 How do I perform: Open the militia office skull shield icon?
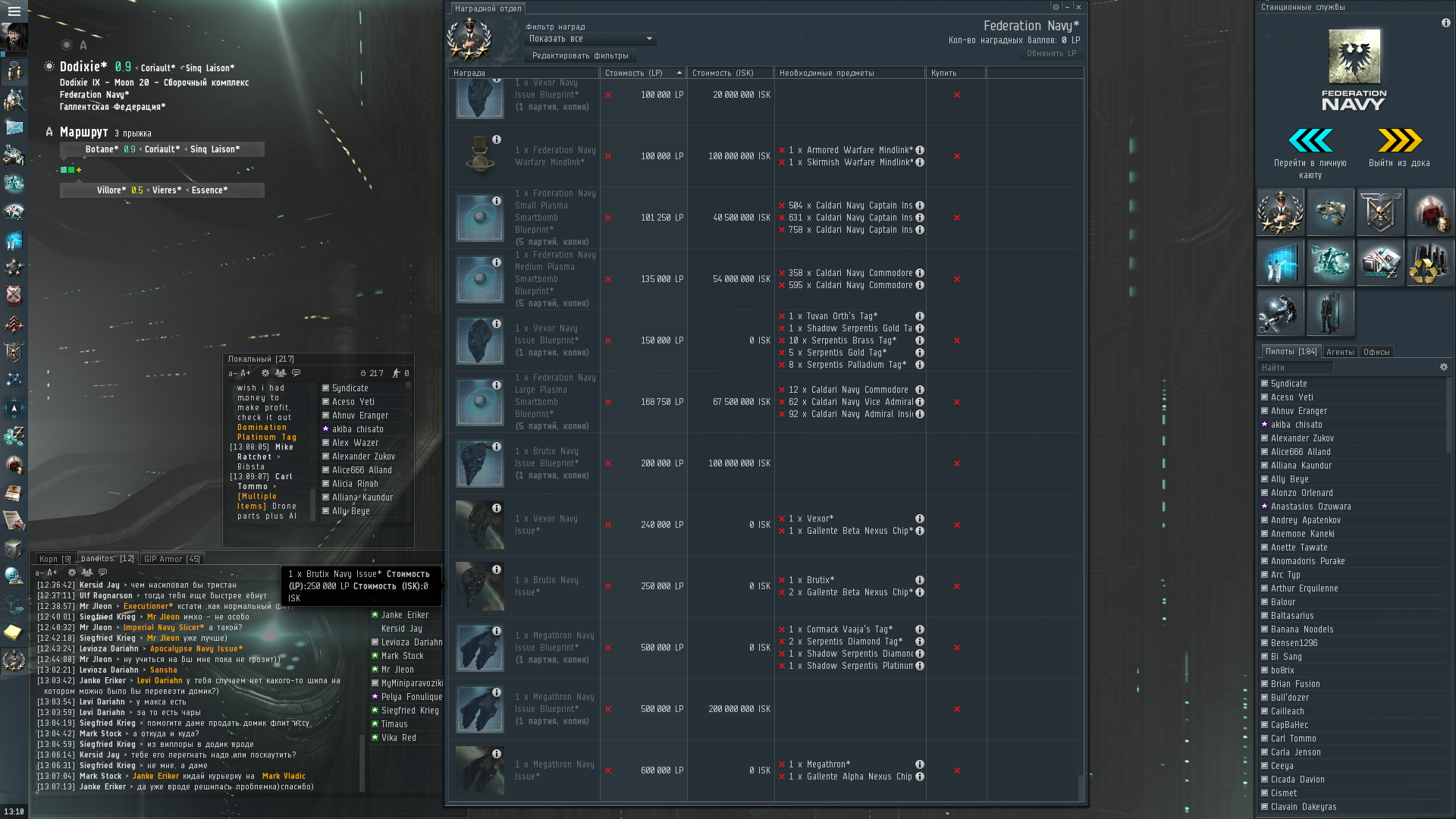(1380, 212)
